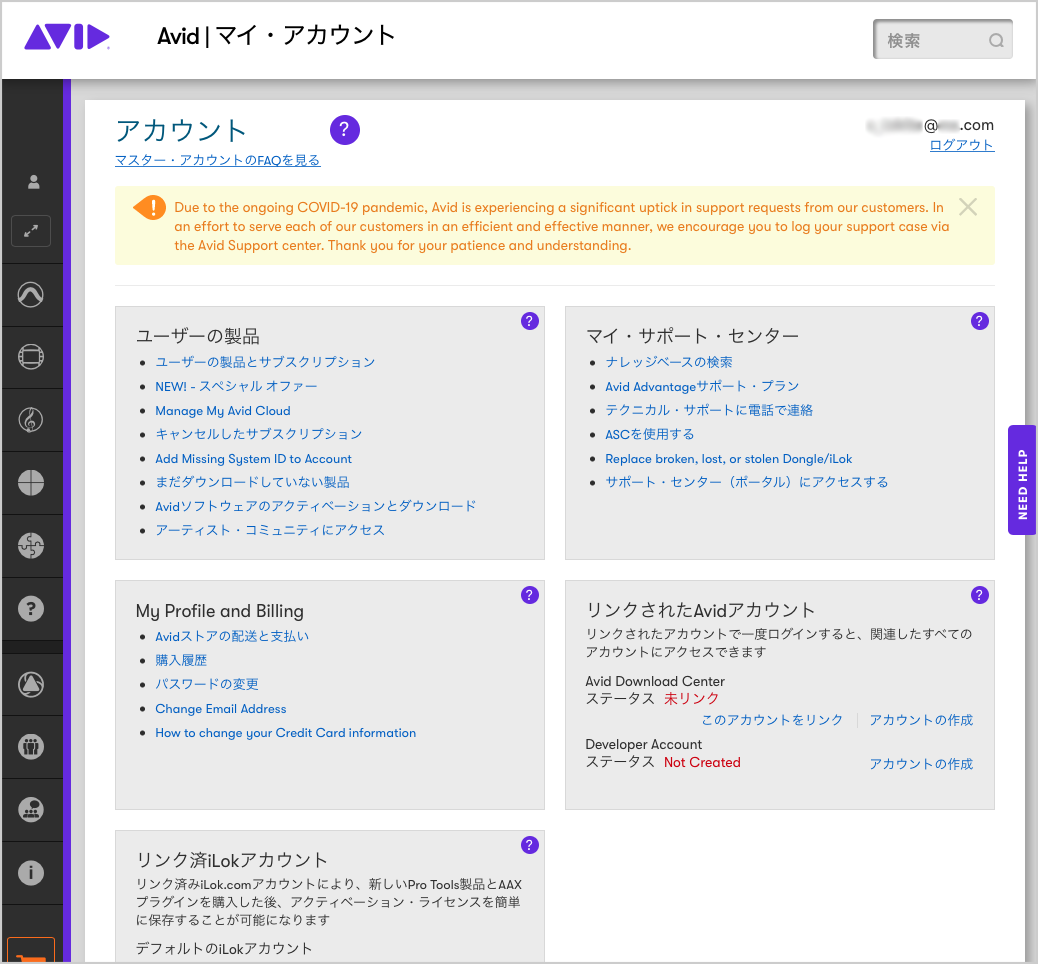The width and height of the screenshot is (1038, 964).
Task: Open How to change your Credit Card information
Action: click(x=285, y=733)
